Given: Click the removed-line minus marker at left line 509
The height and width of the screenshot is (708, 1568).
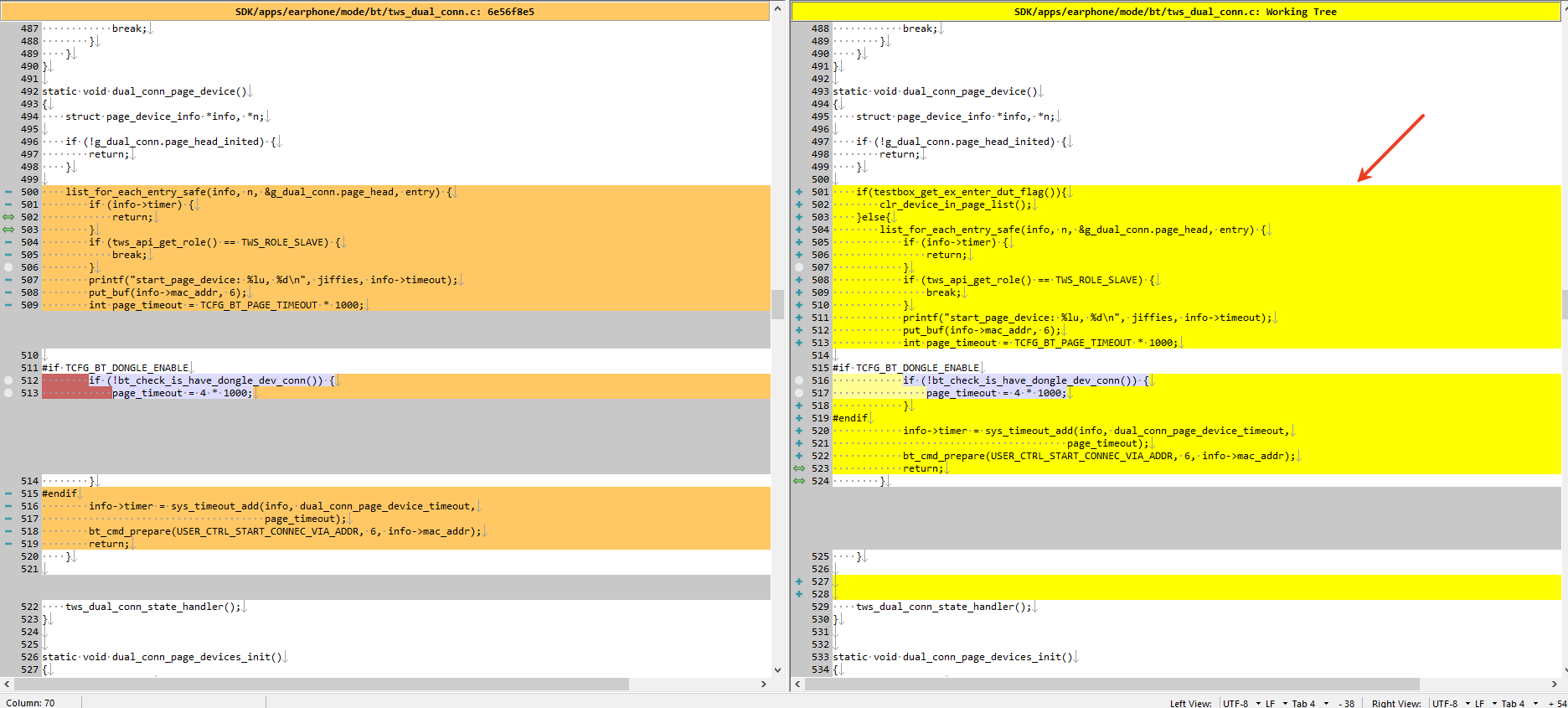Looking at the screenshot, I should pyautogui.click(x=8, y=305).
